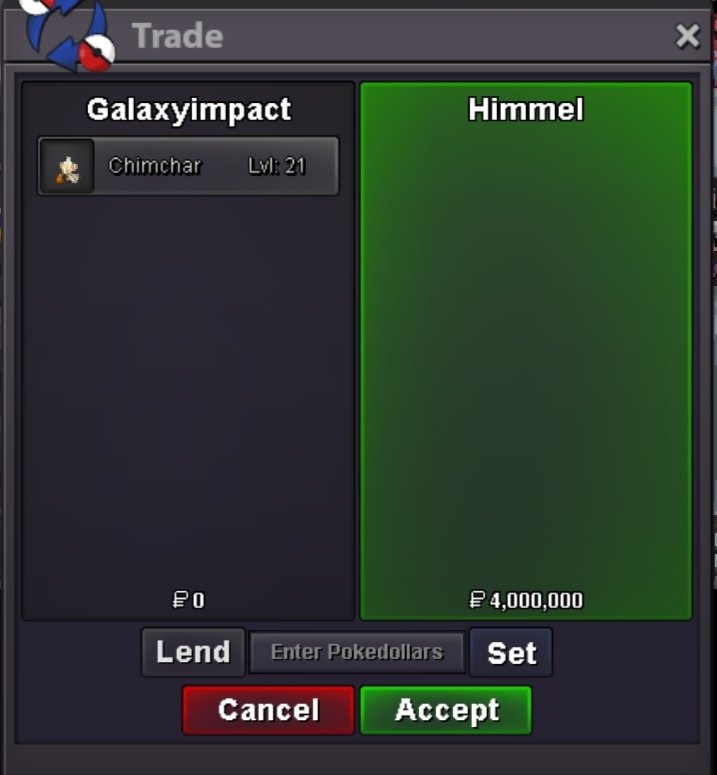
Task: Focus the Enter Pokedollars field
Action: (x=357, y=652)
